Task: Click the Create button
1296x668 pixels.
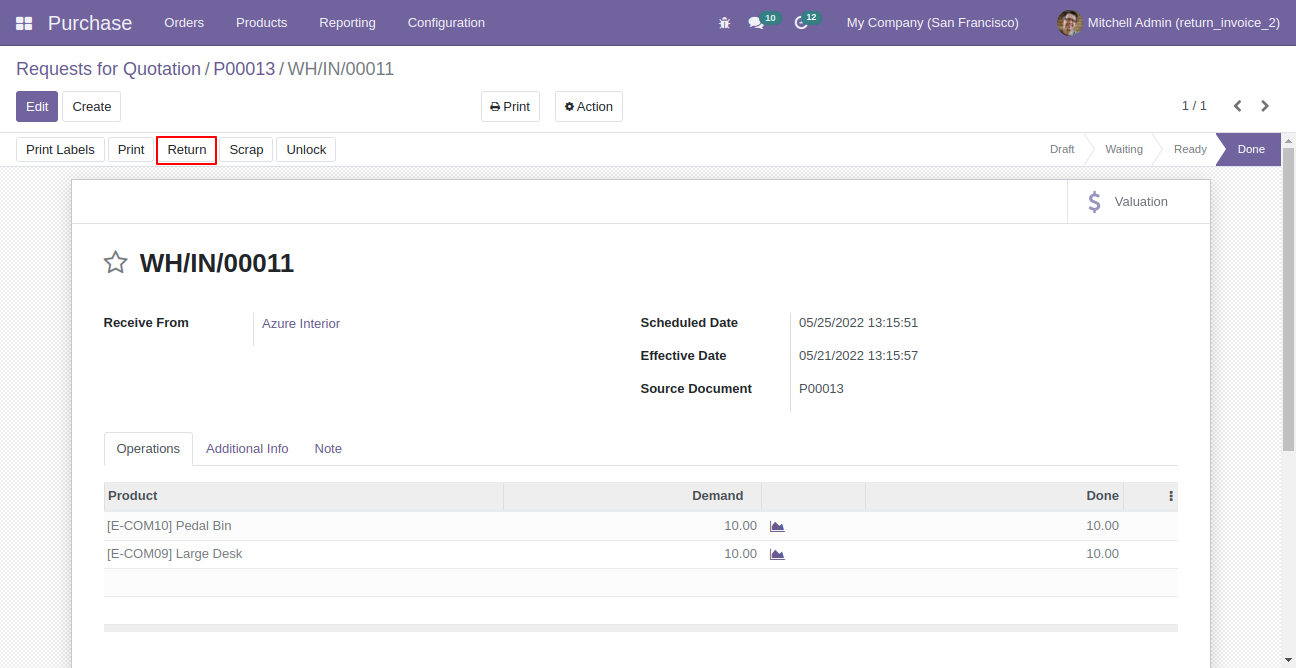Action: [92, 107]
